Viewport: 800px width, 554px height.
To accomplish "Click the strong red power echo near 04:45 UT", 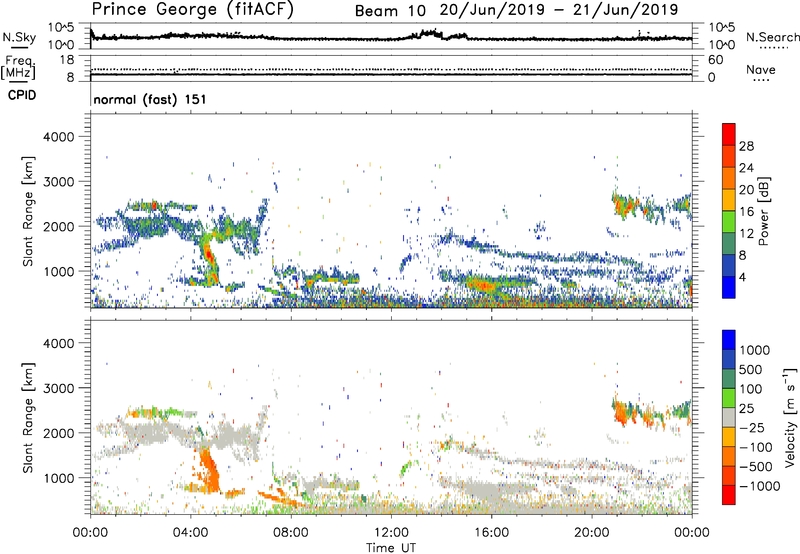I will [x=209, y=253].
